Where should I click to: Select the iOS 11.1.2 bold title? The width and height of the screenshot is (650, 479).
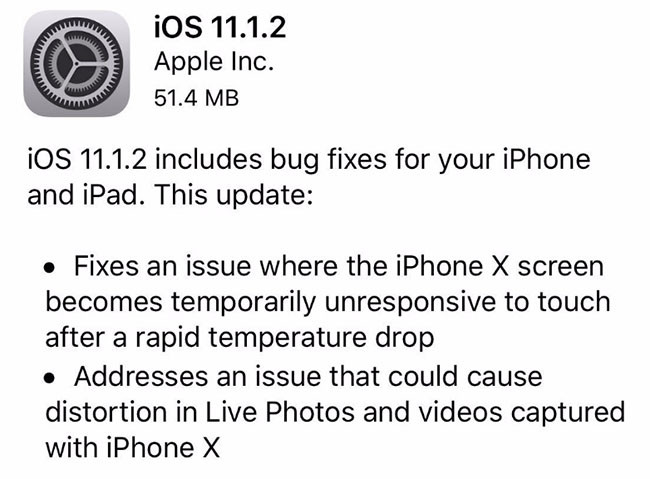[x=220, y=27]
